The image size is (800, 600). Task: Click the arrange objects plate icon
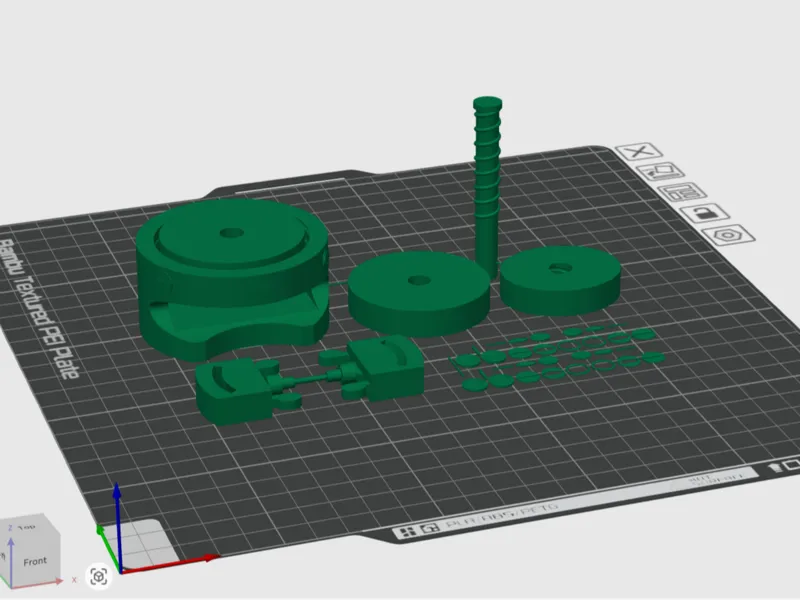tap(682, 192)
